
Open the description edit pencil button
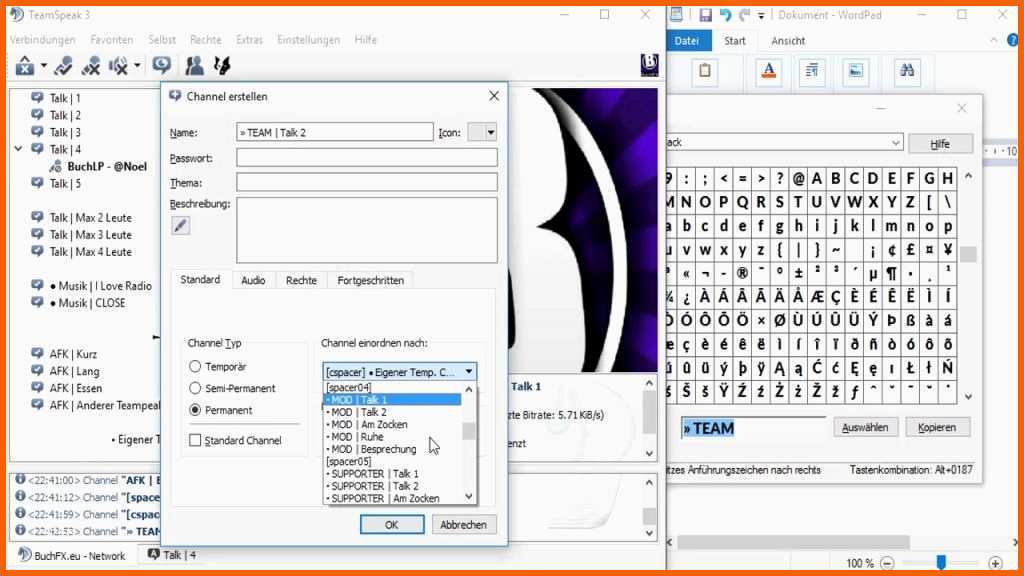(x=180, y=226)
